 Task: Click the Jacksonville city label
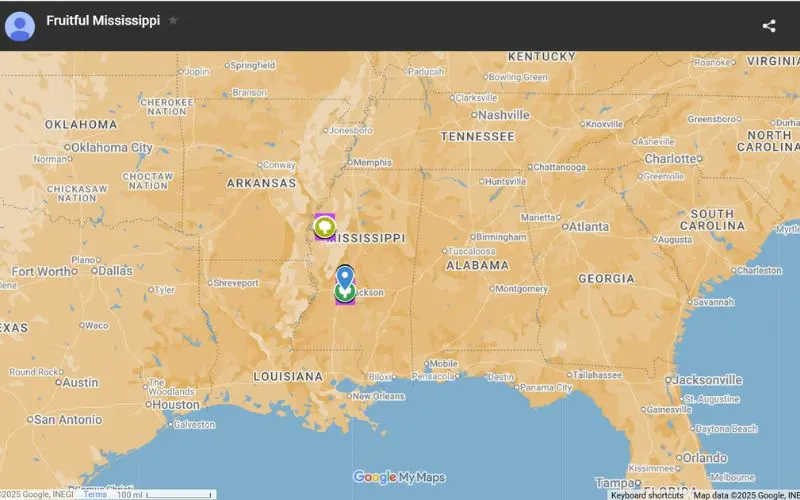pyautogui.click(x=708, y=380)
